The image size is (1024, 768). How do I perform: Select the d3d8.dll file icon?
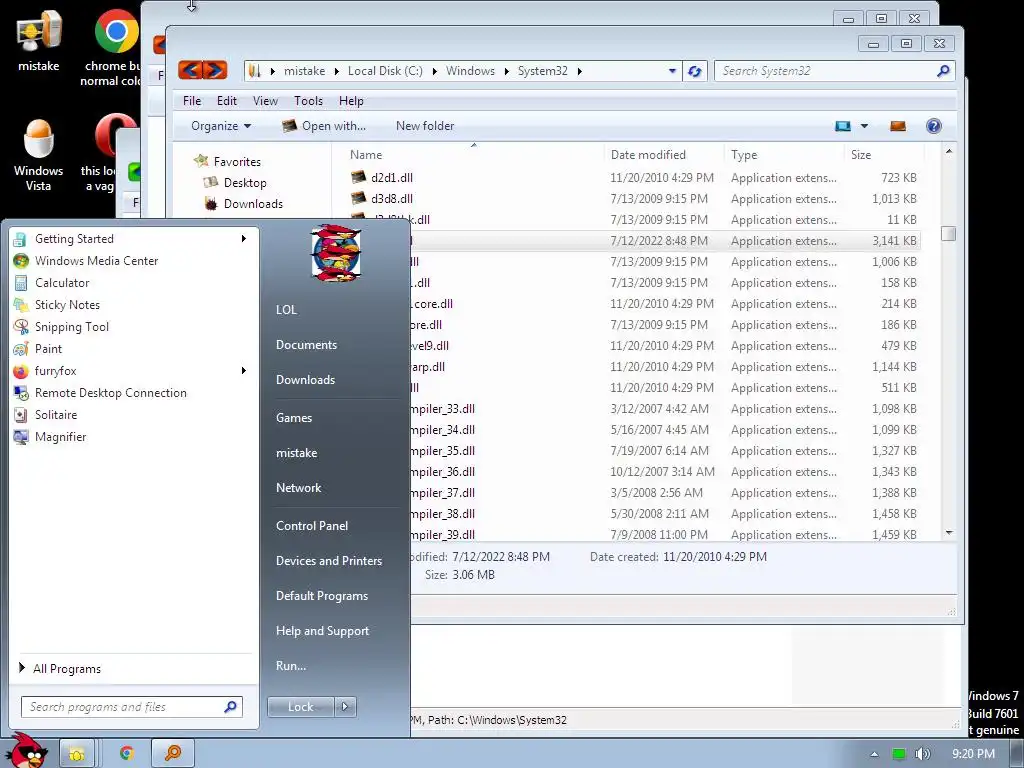click(358, 199)
